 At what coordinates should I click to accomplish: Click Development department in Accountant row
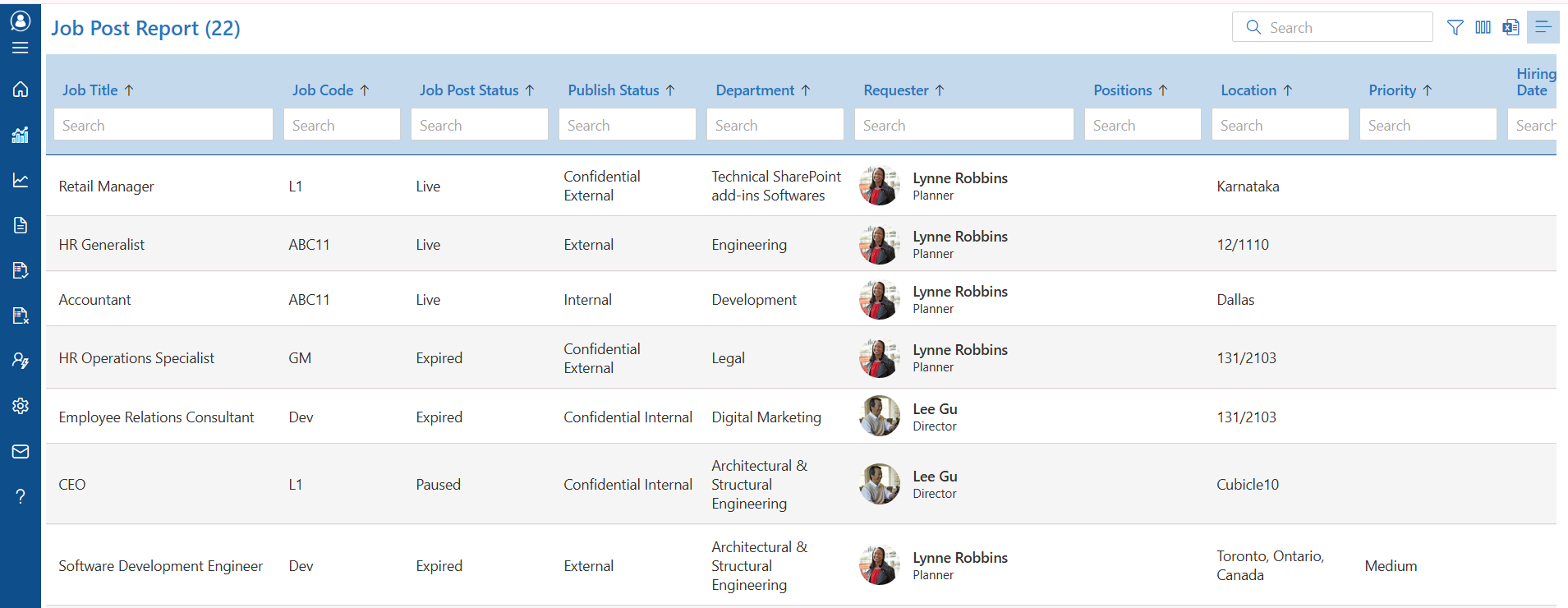(x=754, y=300)
